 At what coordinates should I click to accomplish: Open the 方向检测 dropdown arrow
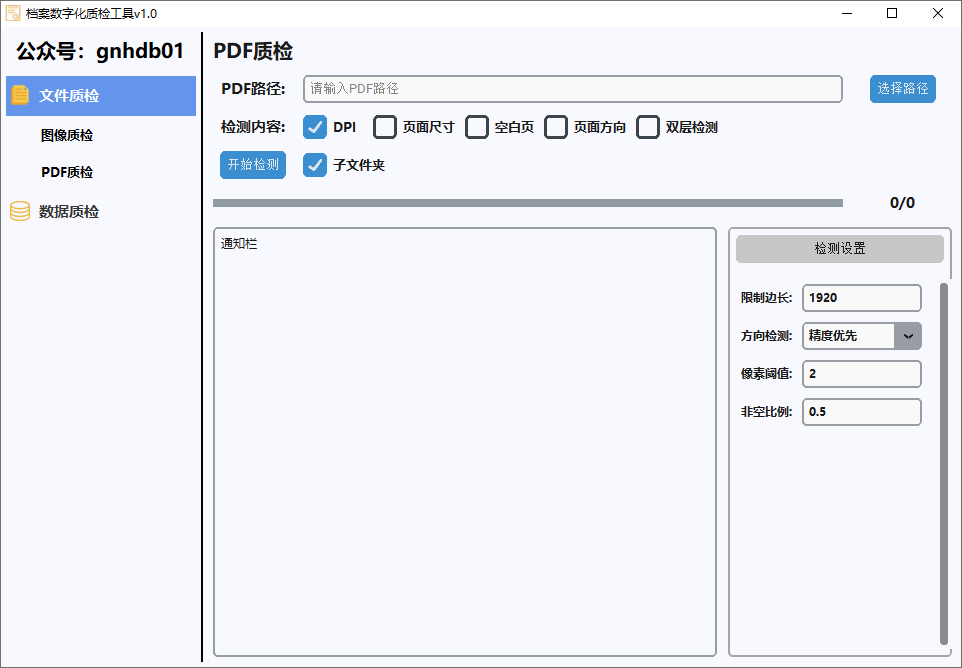(907, 336)
